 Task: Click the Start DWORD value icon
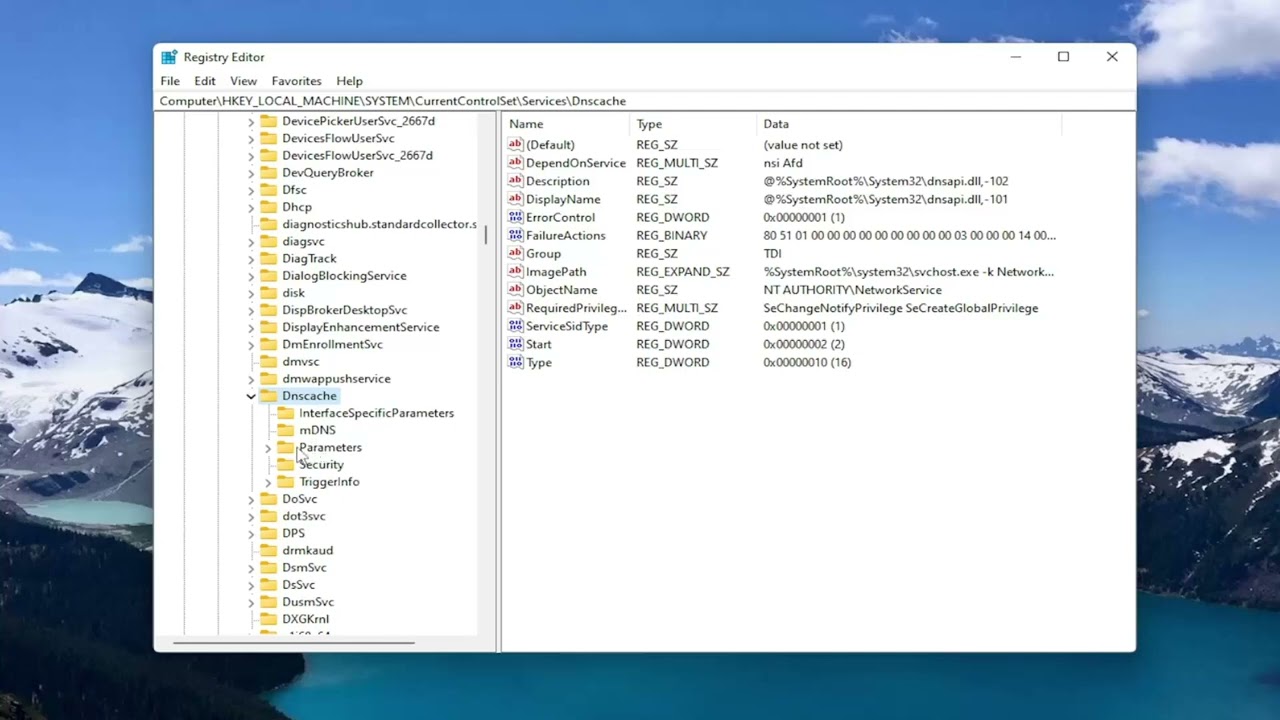(x=515, y=344)
